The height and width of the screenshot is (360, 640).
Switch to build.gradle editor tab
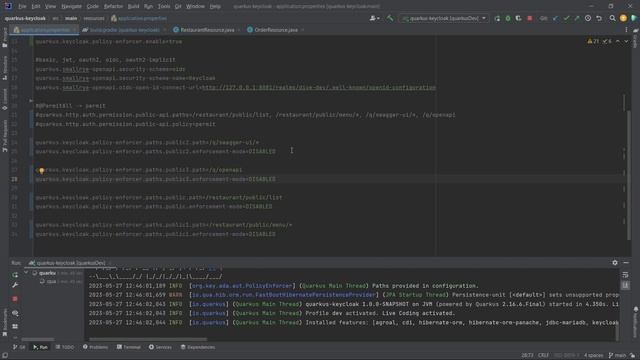(x=124, y=30)
